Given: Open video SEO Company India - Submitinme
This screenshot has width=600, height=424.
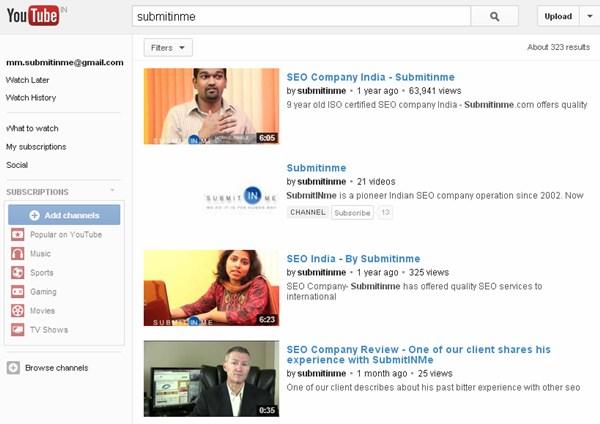Looking at the screenshot, I should coord(370,77).
